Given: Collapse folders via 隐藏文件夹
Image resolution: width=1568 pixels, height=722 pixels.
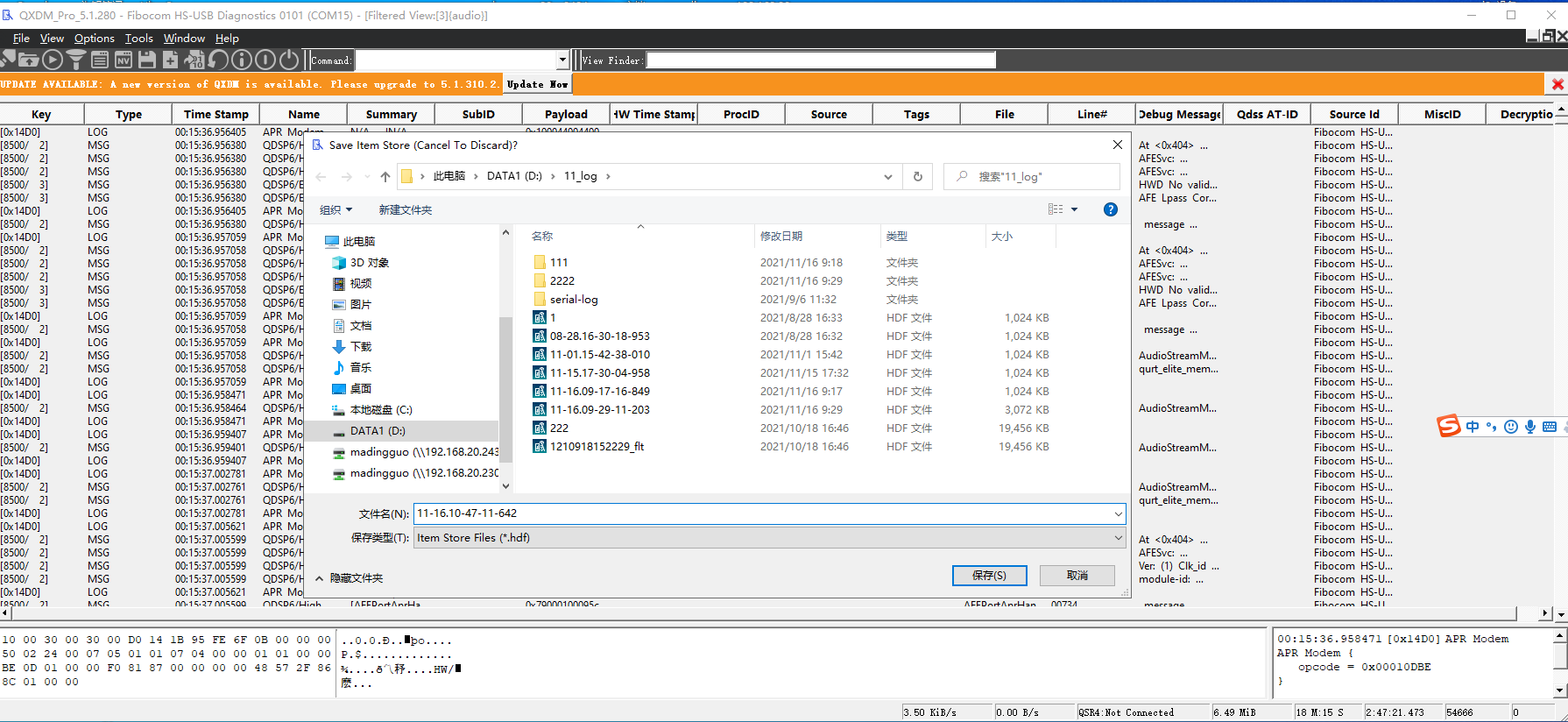Looking at the screenshot, I should click(x=350, y=578).
